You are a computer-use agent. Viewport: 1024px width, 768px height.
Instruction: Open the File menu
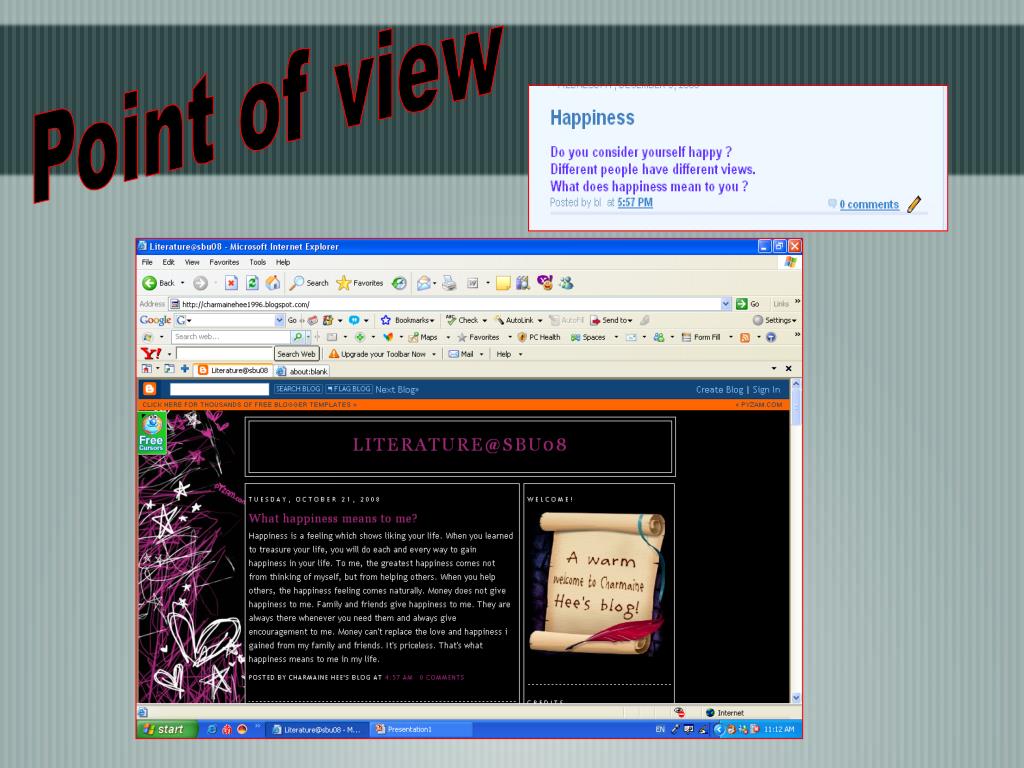tap(147, 262)
